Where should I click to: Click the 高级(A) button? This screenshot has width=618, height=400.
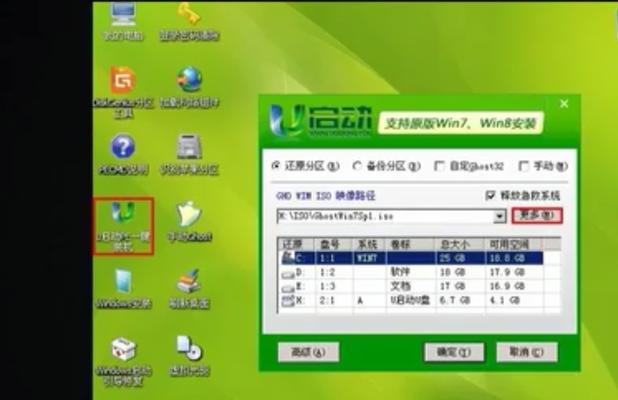308,352
